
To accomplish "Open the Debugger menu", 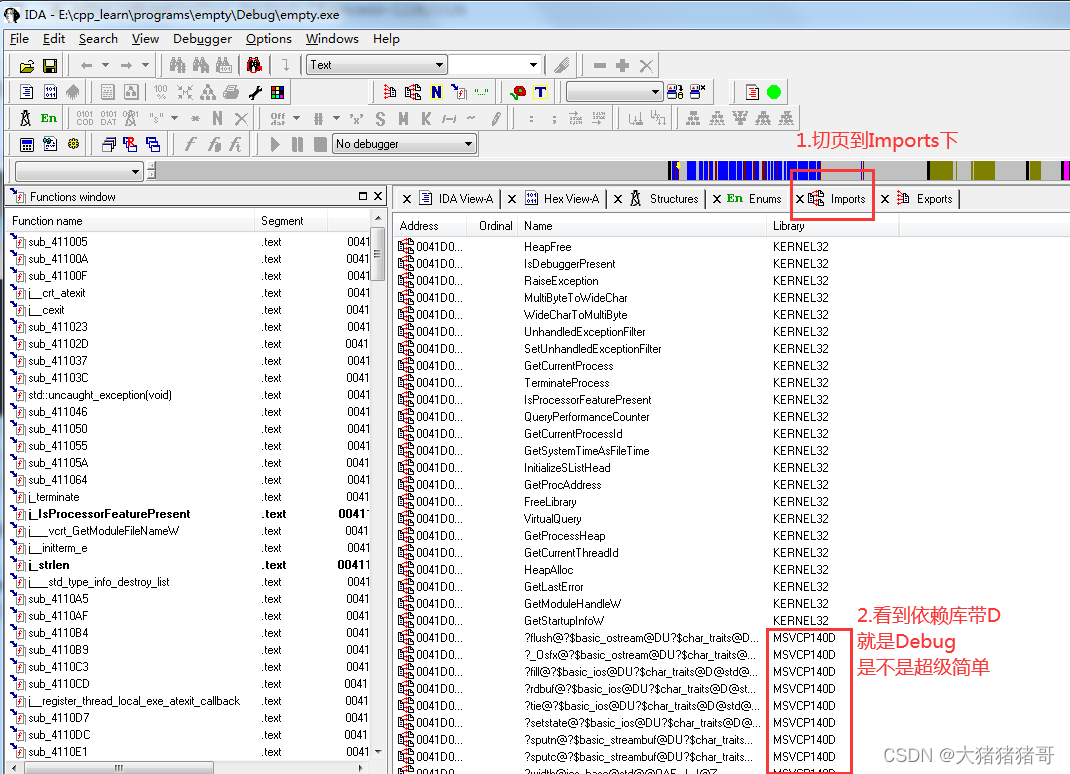I will click(x=202, y=39).
